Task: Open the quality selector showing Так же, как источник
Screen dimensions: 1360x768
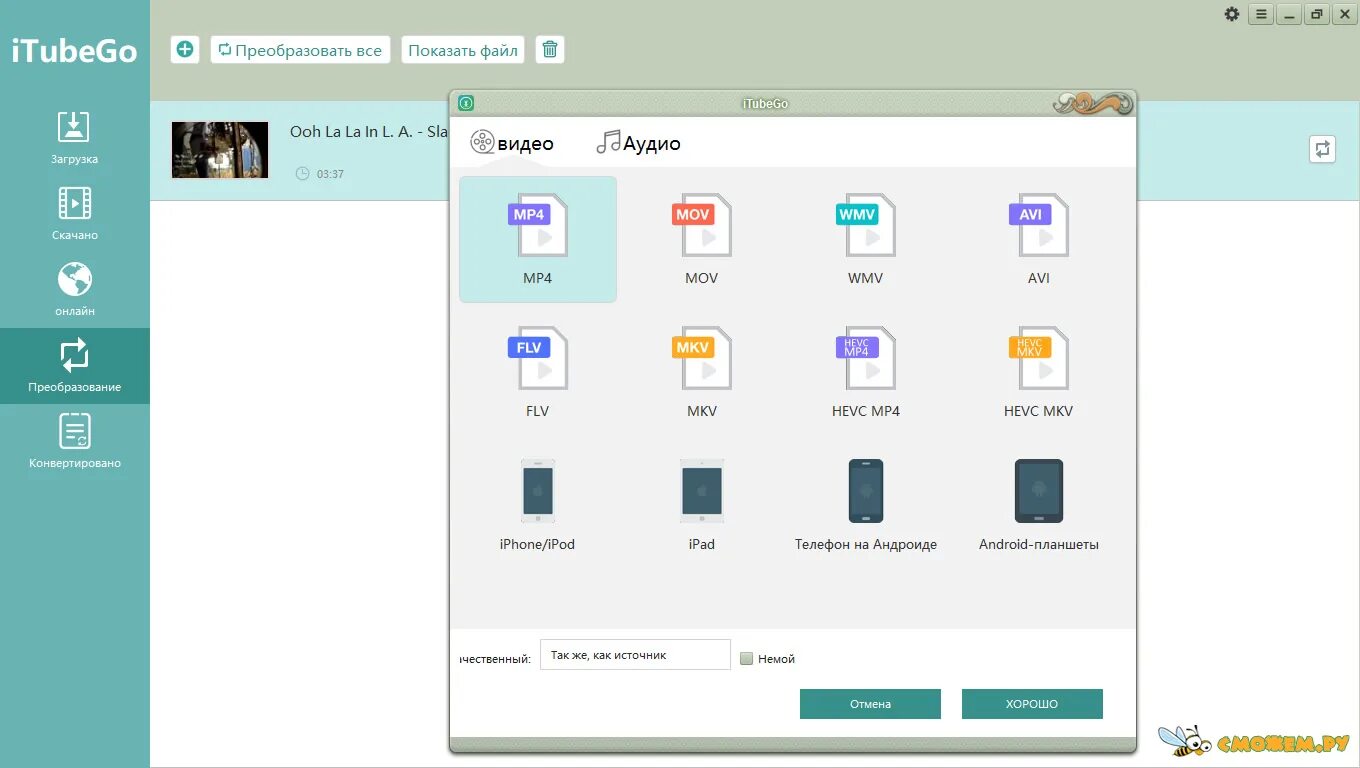Action: click(635, 654)
